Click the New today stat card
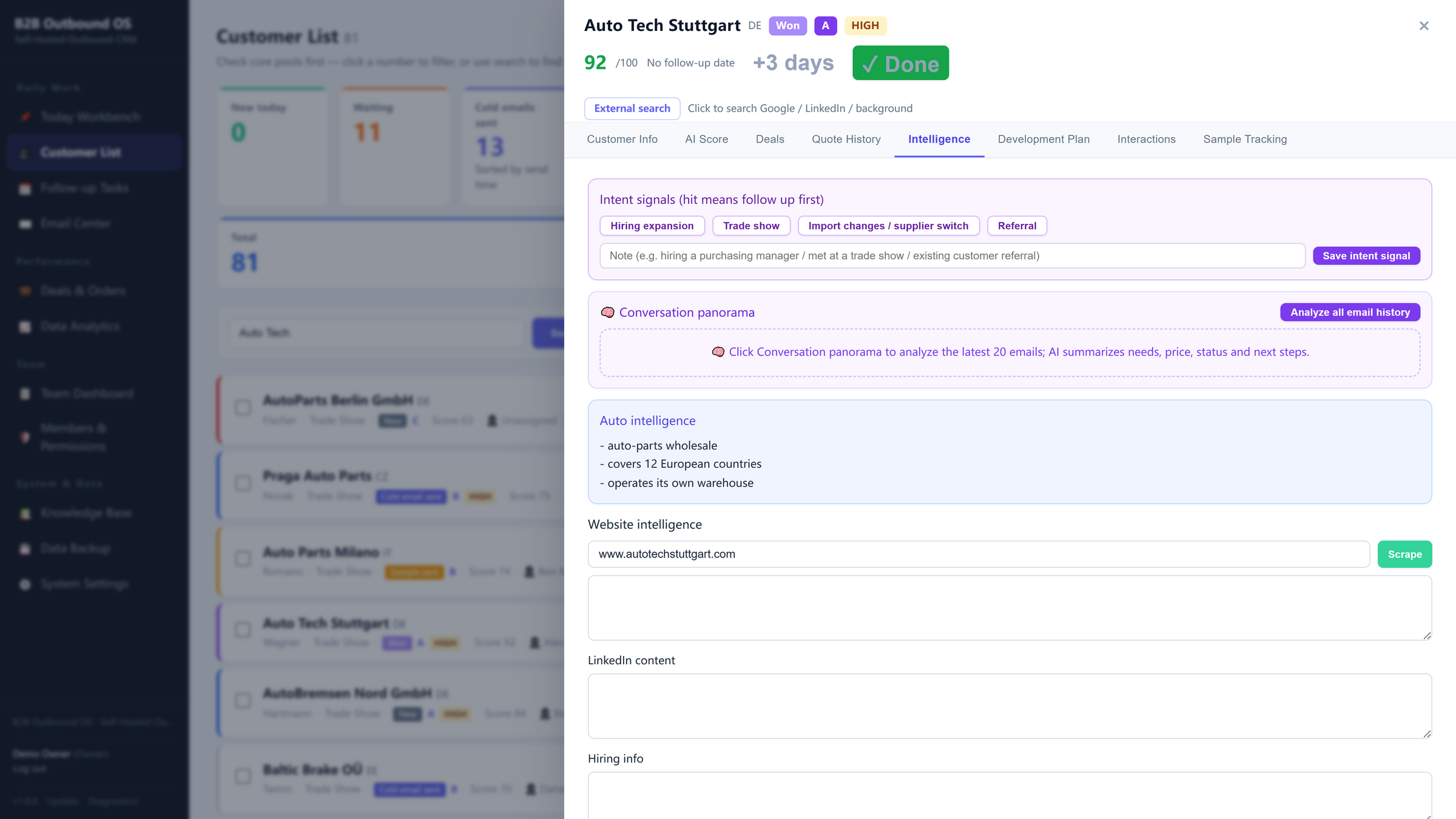 273,146
